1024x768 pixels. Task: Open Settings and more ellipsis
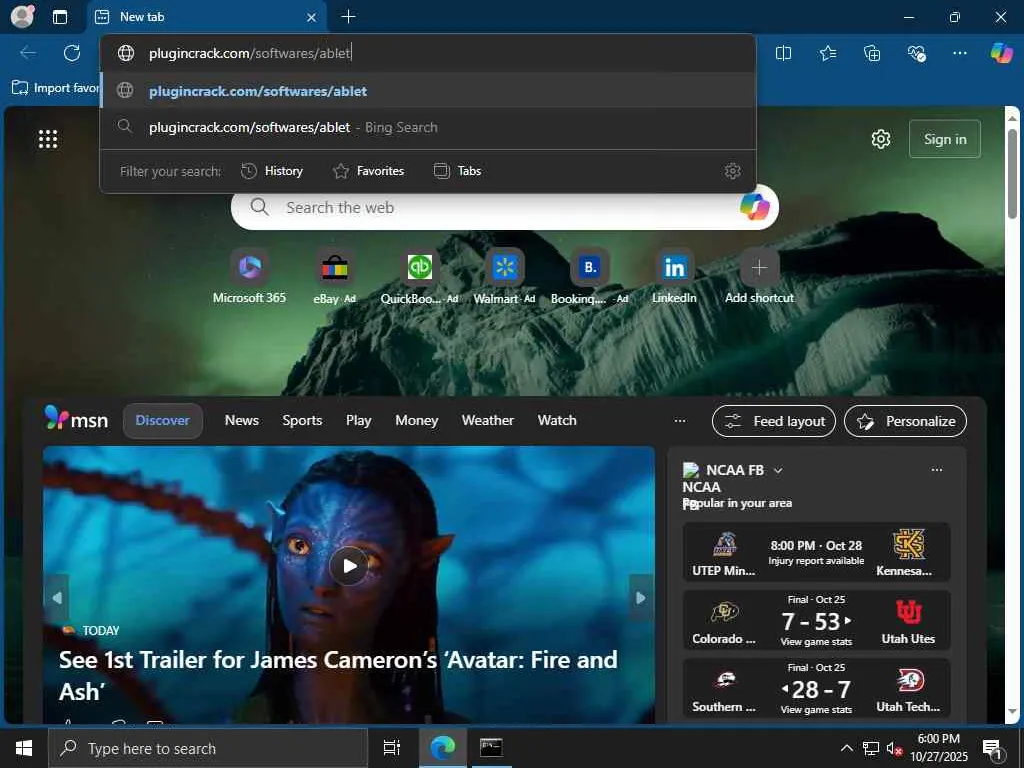(959, 54)
